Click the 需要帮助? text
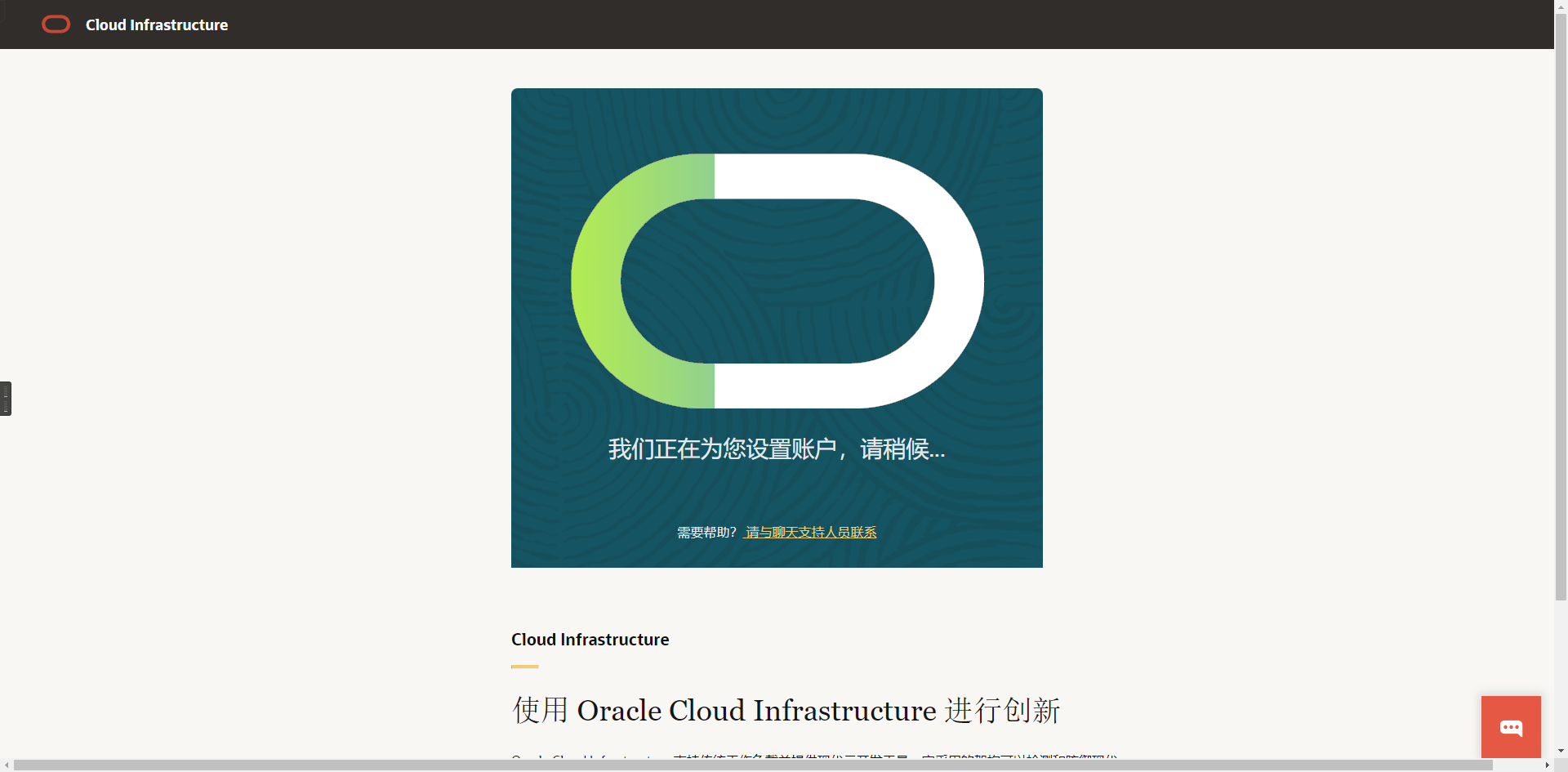1568x772 pixels. 706,533
